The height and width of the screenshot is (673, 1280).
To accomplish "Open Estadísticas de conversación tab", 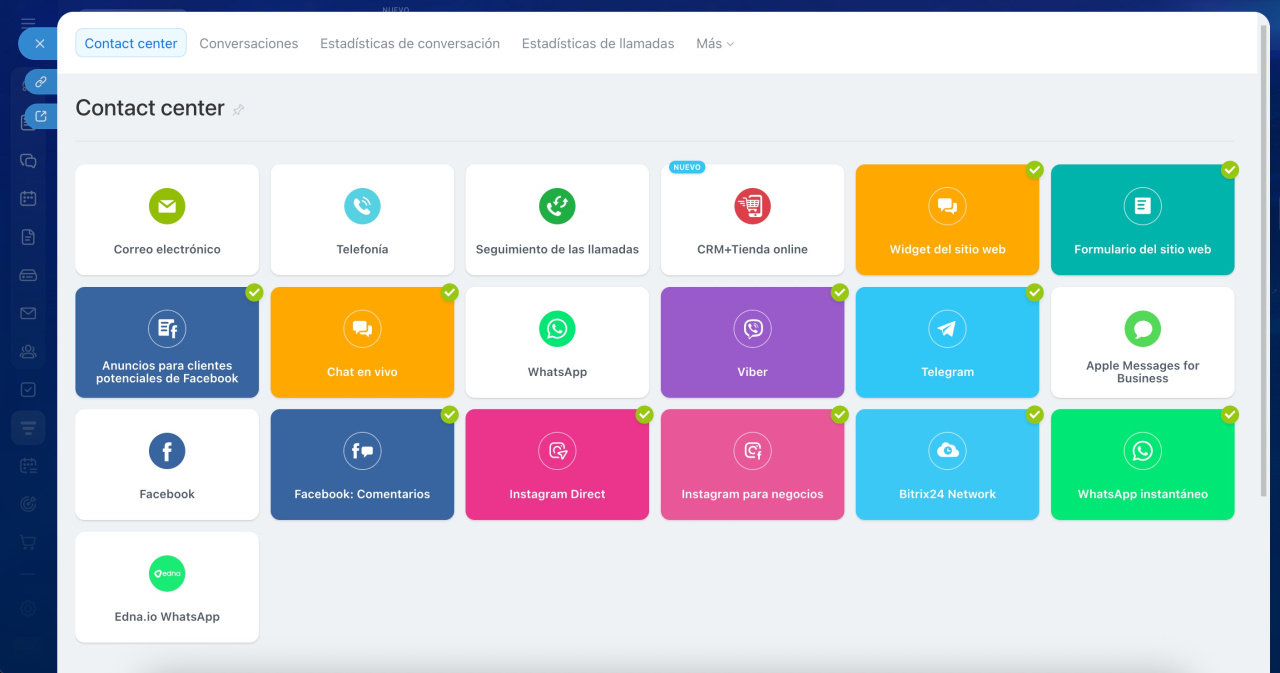I will pos(410,44).
